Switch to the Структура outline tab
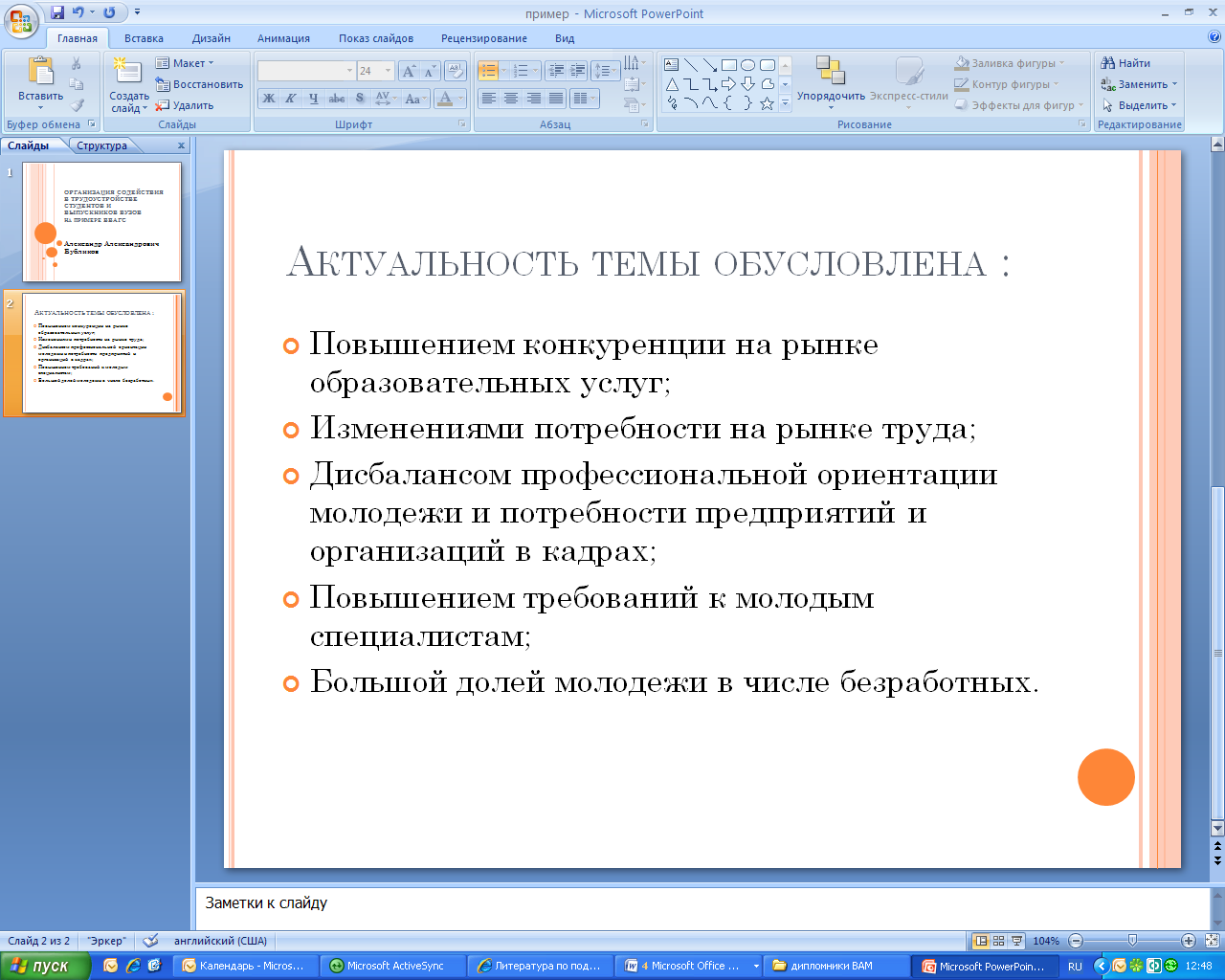The height and width of the screenshot is (980, 1225). click(x=101, y=145)
